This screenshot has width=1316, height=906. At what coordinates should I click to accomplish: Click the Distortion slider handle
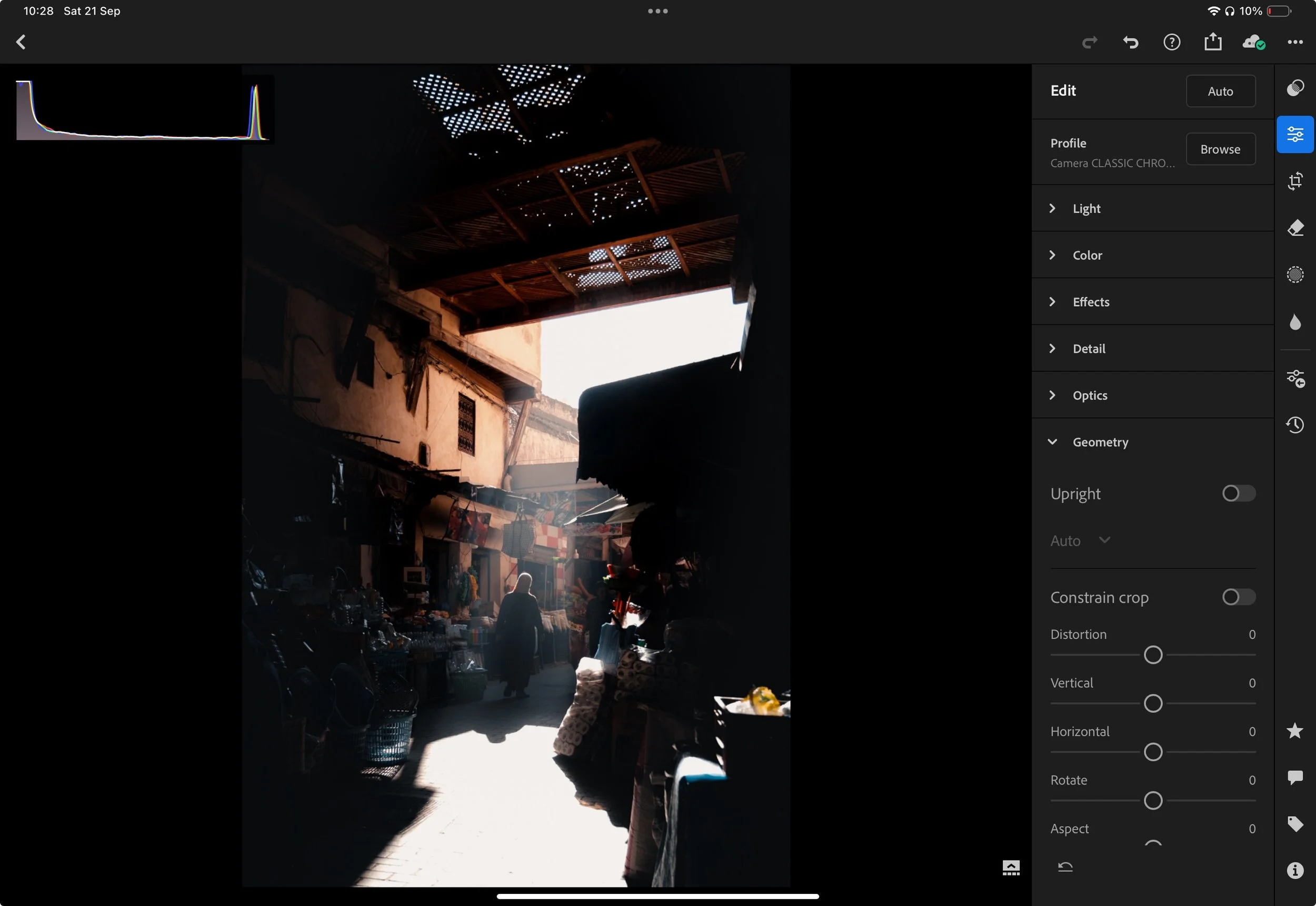click(x=1152, y=655)
